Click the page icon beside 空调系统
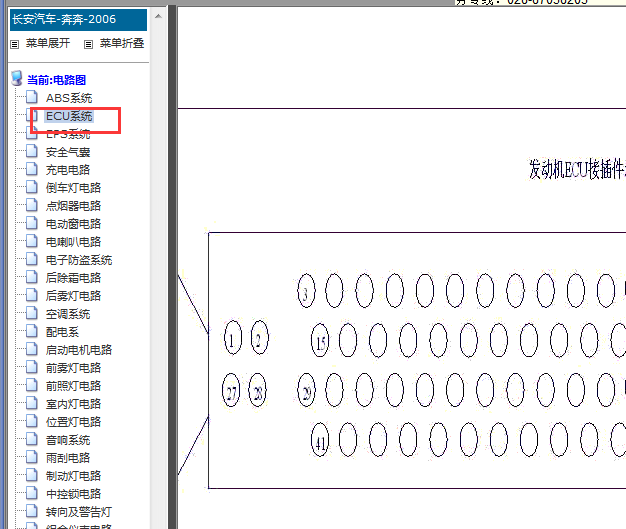This screenshot has height=529, width=626. tap(32, 313)
